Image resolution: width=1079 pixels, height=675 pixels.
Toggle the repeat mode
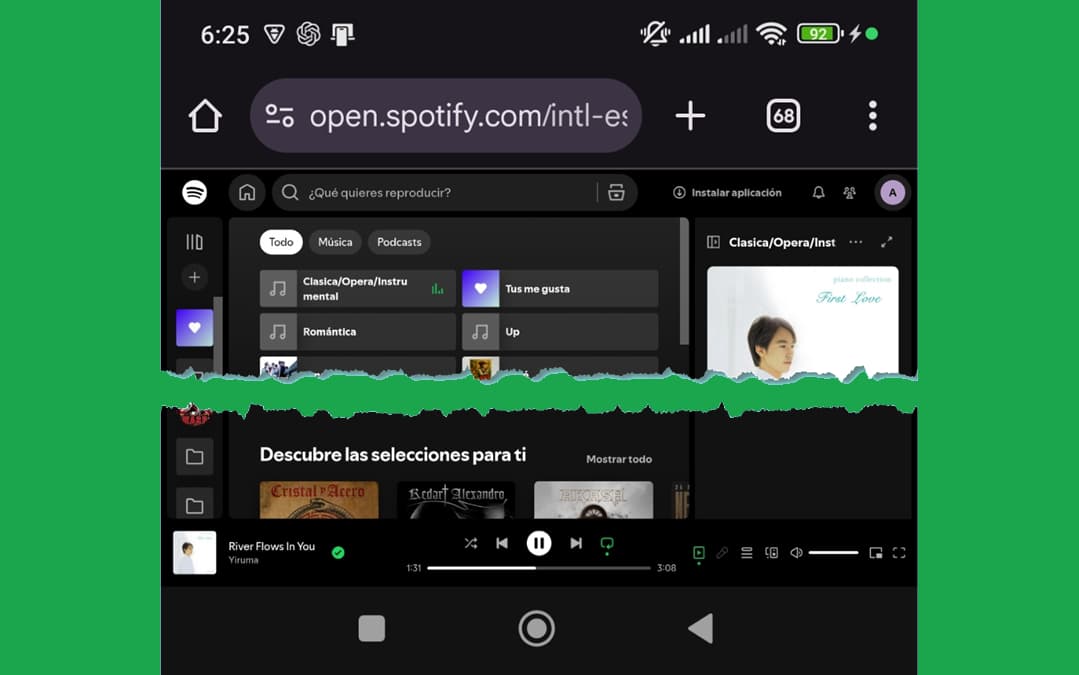pos(607,543)
